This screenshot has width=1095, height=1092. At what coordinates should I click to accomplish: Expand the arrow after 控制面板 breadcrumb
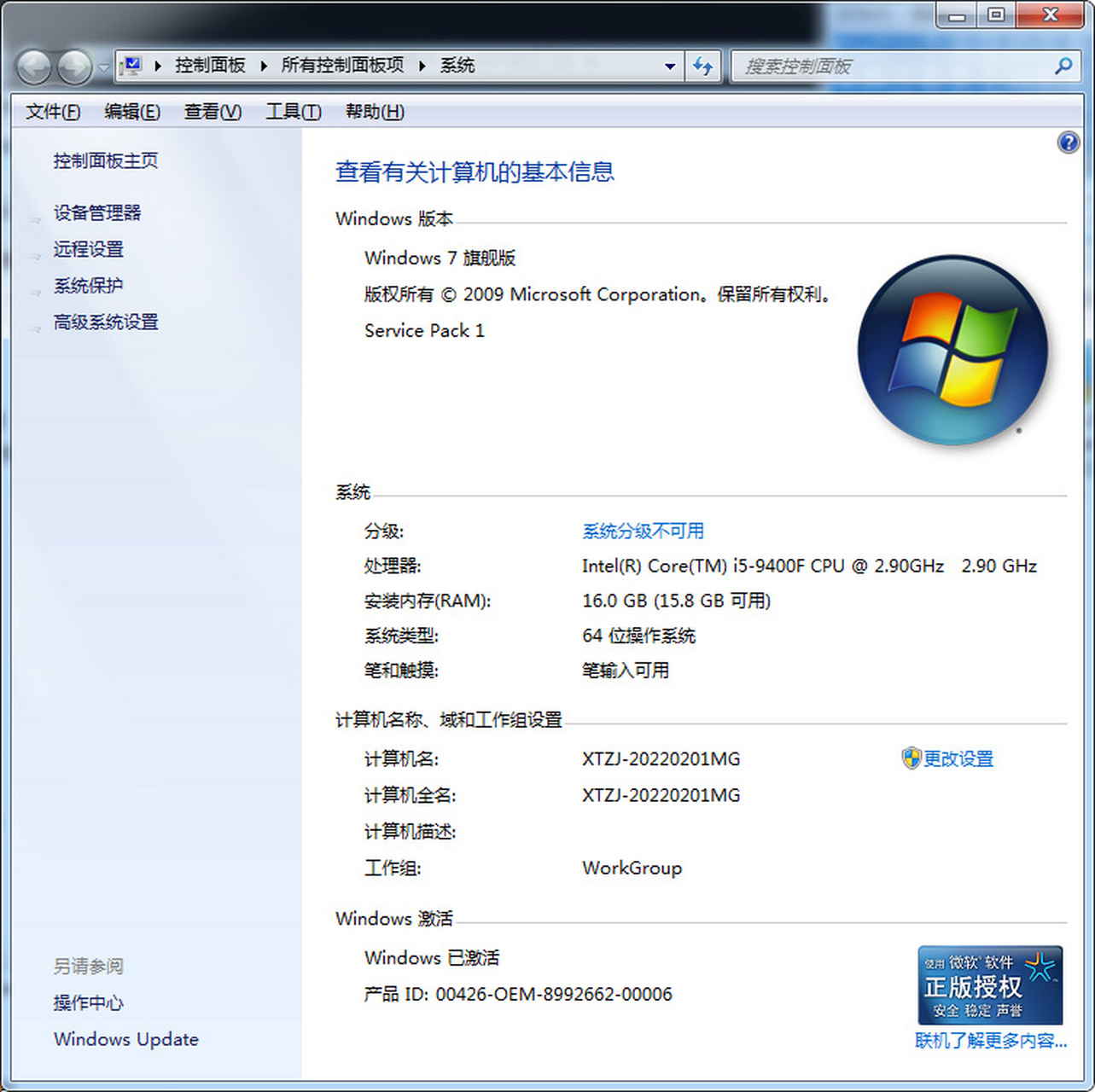[264, 66]
